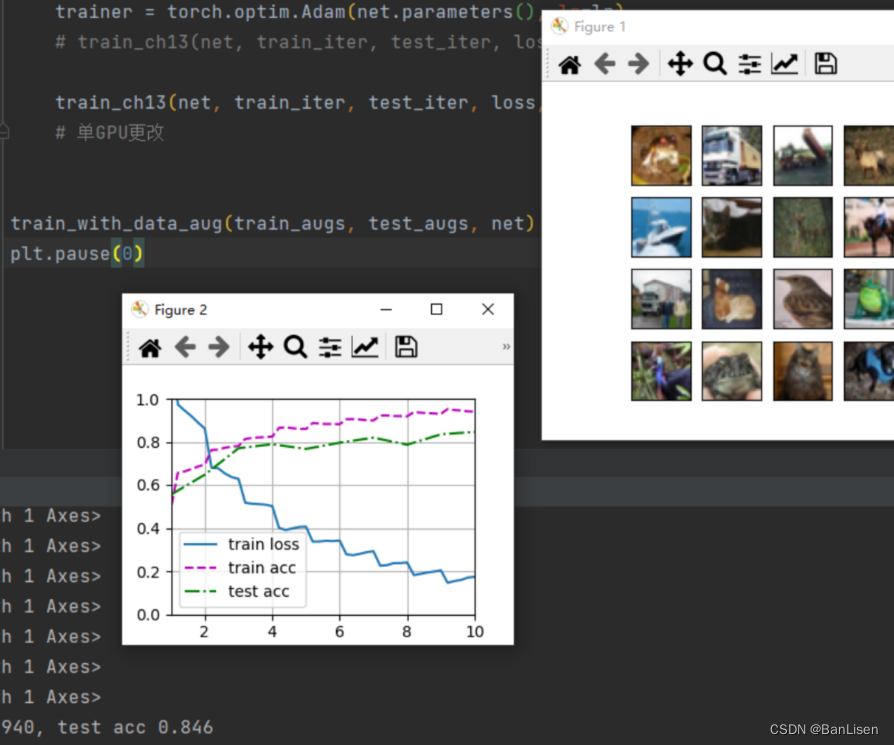Click the Forward navigation arrow in Figure 1

point(640,62)
